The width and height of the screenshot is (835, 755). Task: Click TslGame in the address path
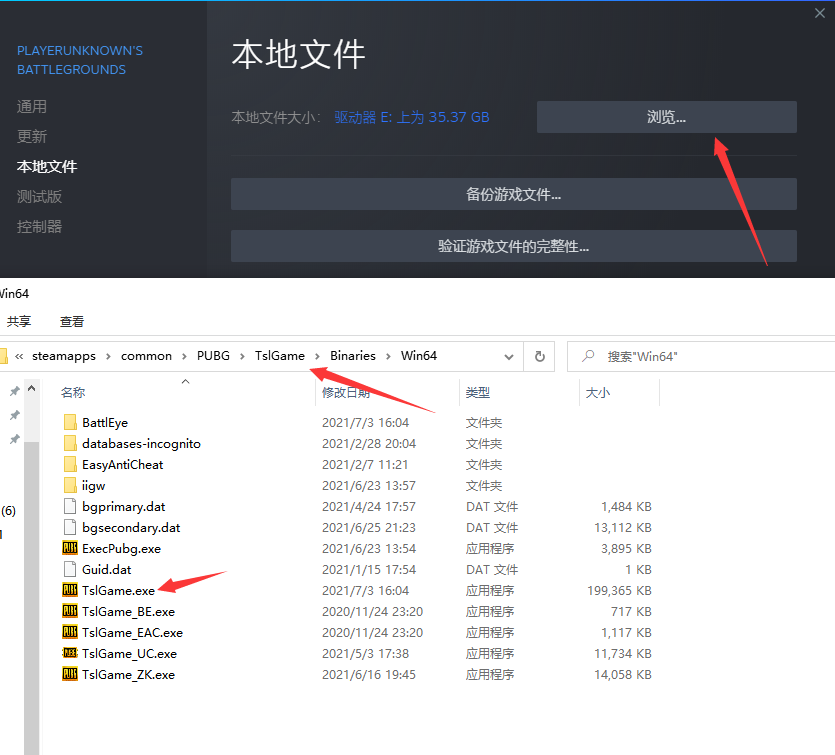(280, 356)
